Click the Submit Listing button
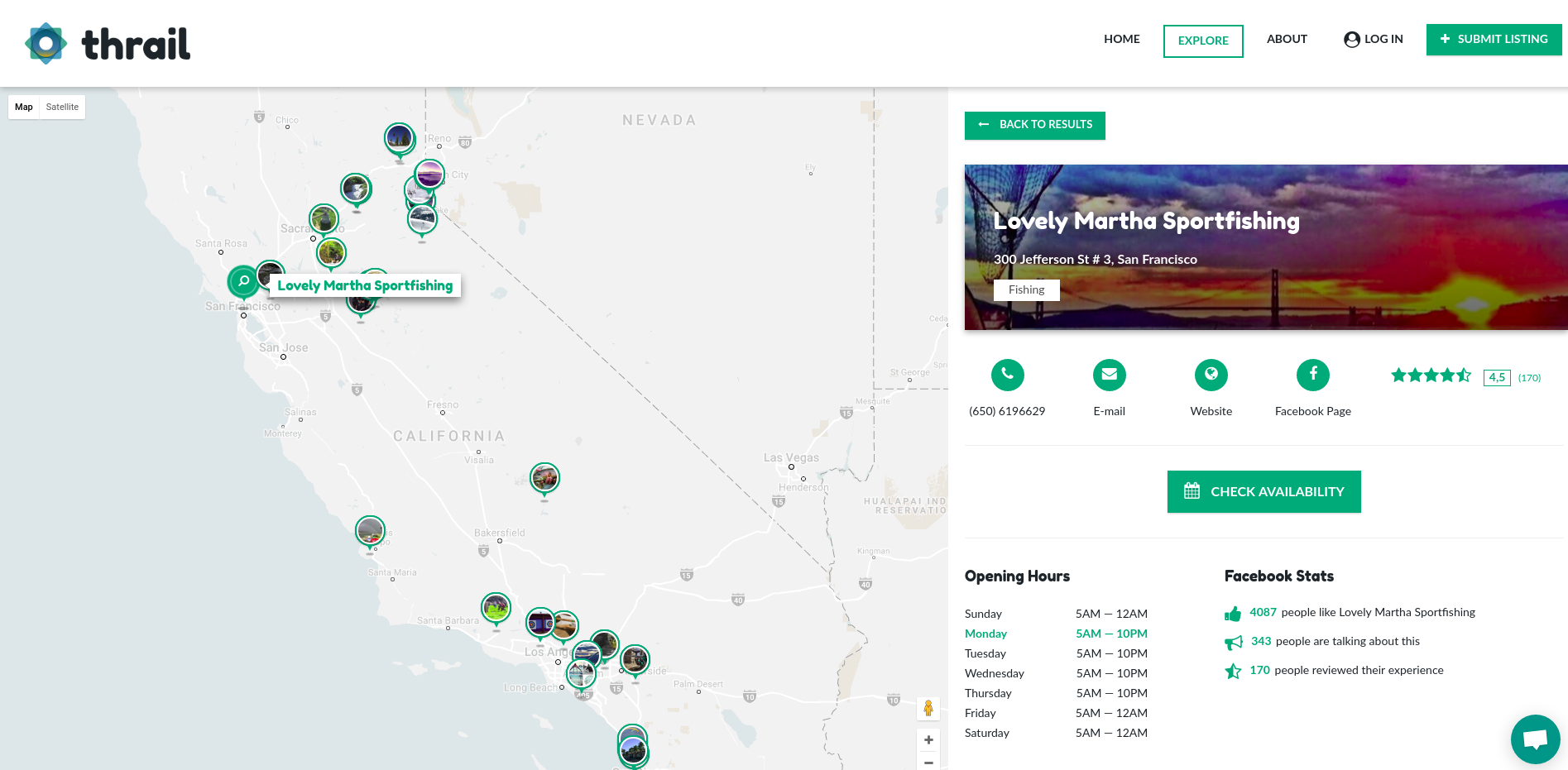The image size is (1568, 770). 1494,39
